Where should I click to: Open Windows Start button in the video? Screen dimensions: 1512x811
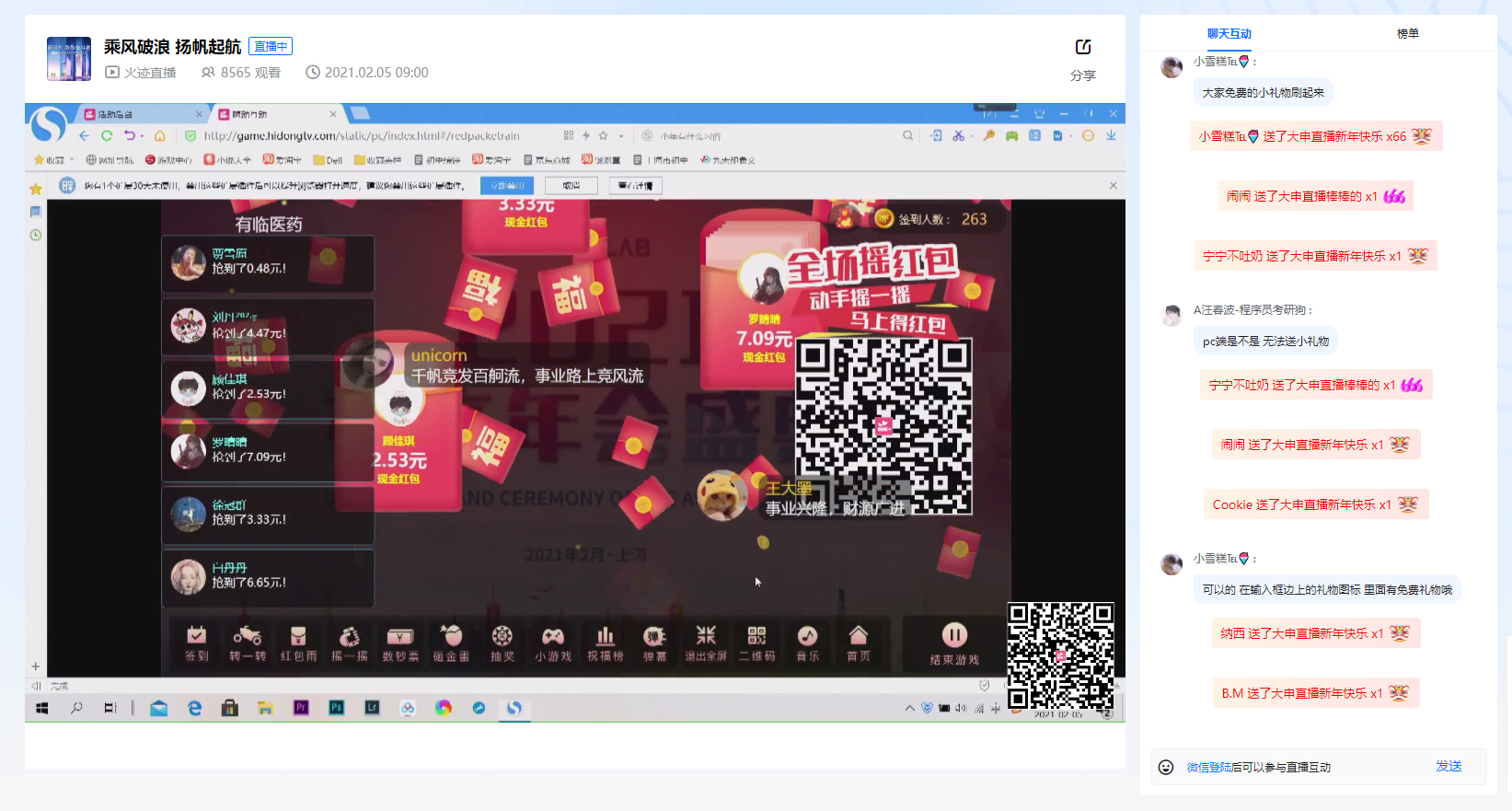pos(41,708)
